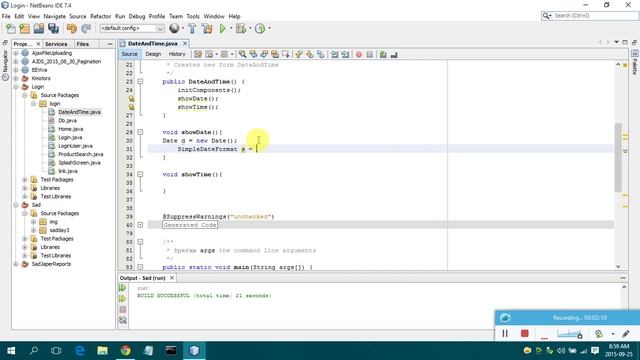Expand the Knotors project node
640x360 pixels.
tap(16, 78)
